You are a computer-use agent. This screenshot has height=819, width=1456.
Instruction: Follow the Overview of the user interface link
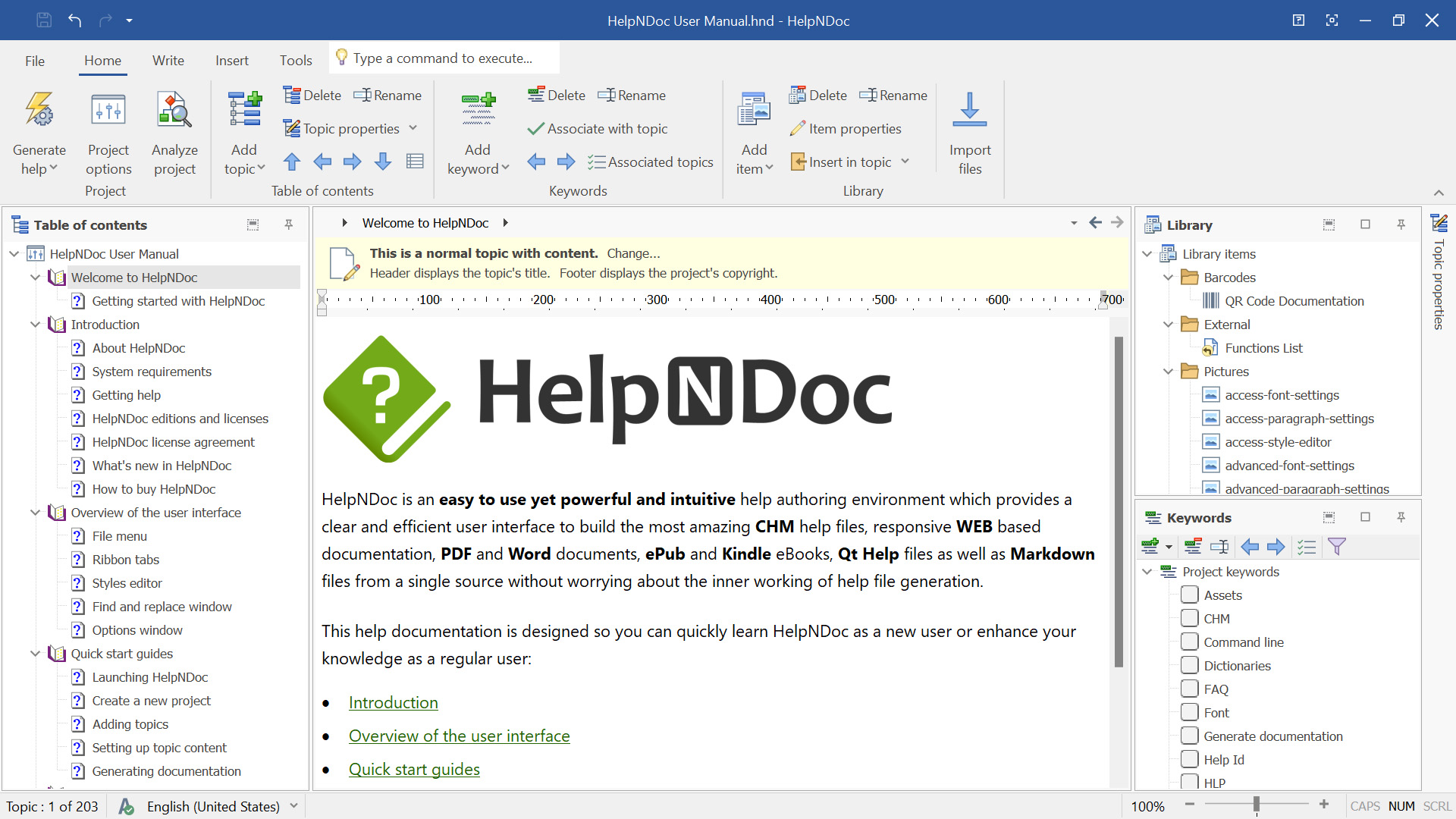pyautogui.click(x=460, y=736)
